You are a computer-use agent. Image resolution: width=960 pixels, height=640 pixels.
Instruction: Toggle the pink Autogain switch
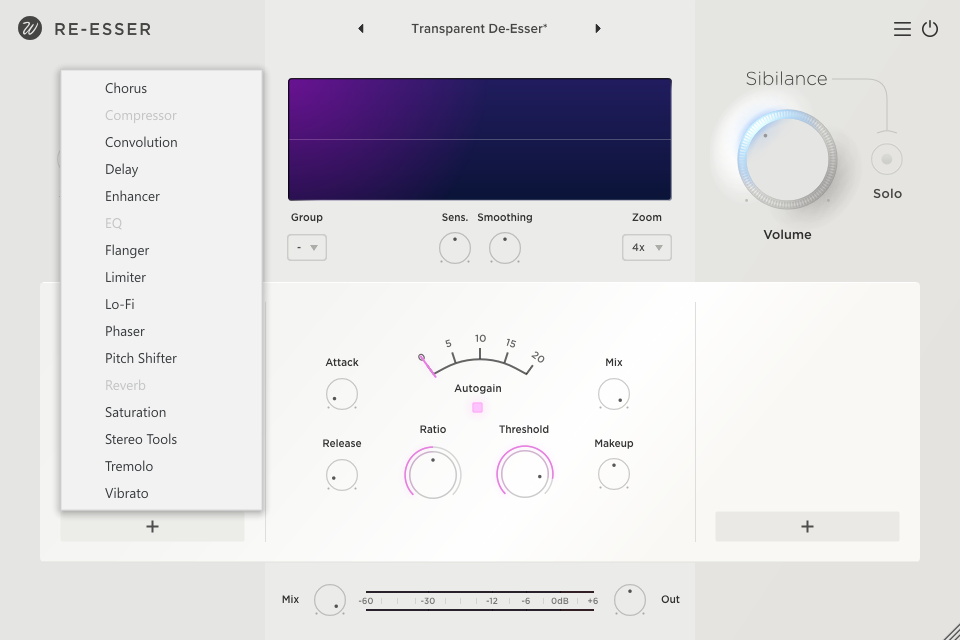tap(478, 407)
